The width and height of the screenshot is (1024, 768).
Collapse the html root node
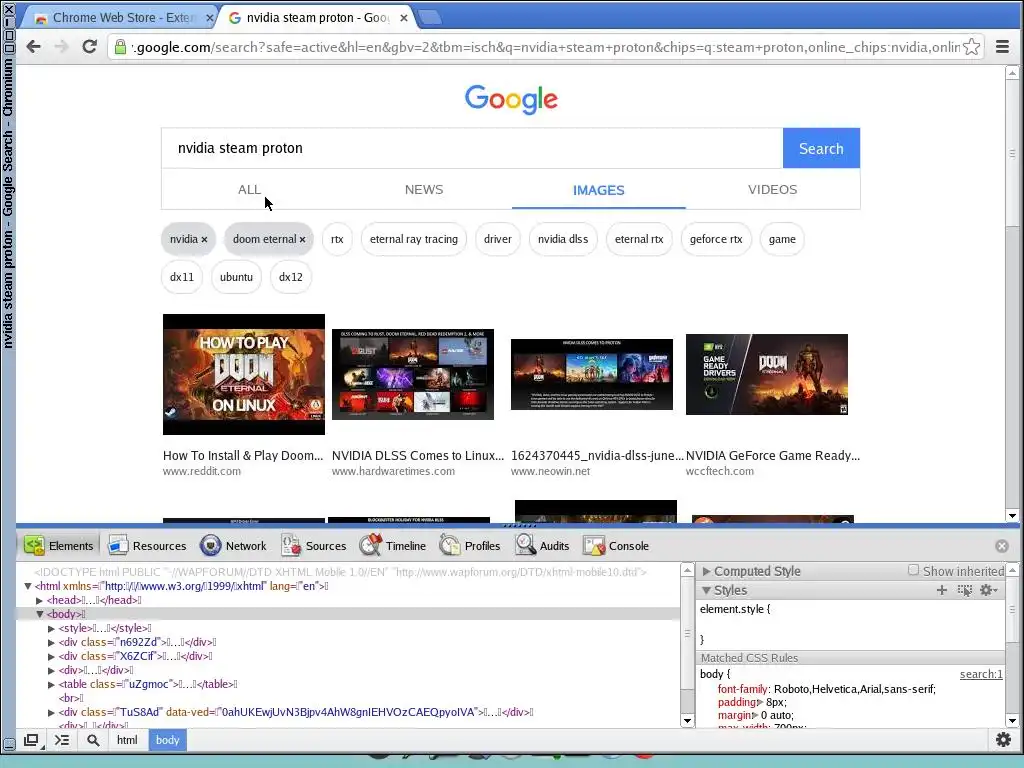click(28, 586)
